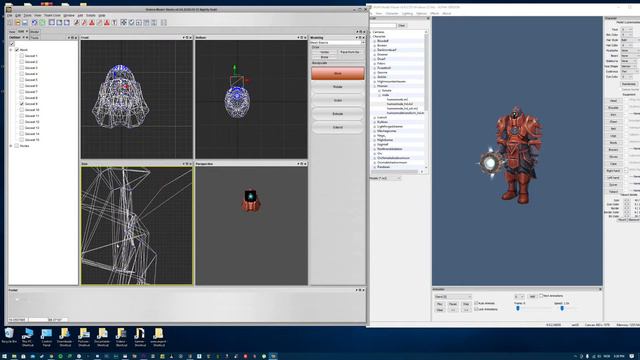Close the Front viewport panel
Viewport: 640px width, 360px height.
point(191,38)
